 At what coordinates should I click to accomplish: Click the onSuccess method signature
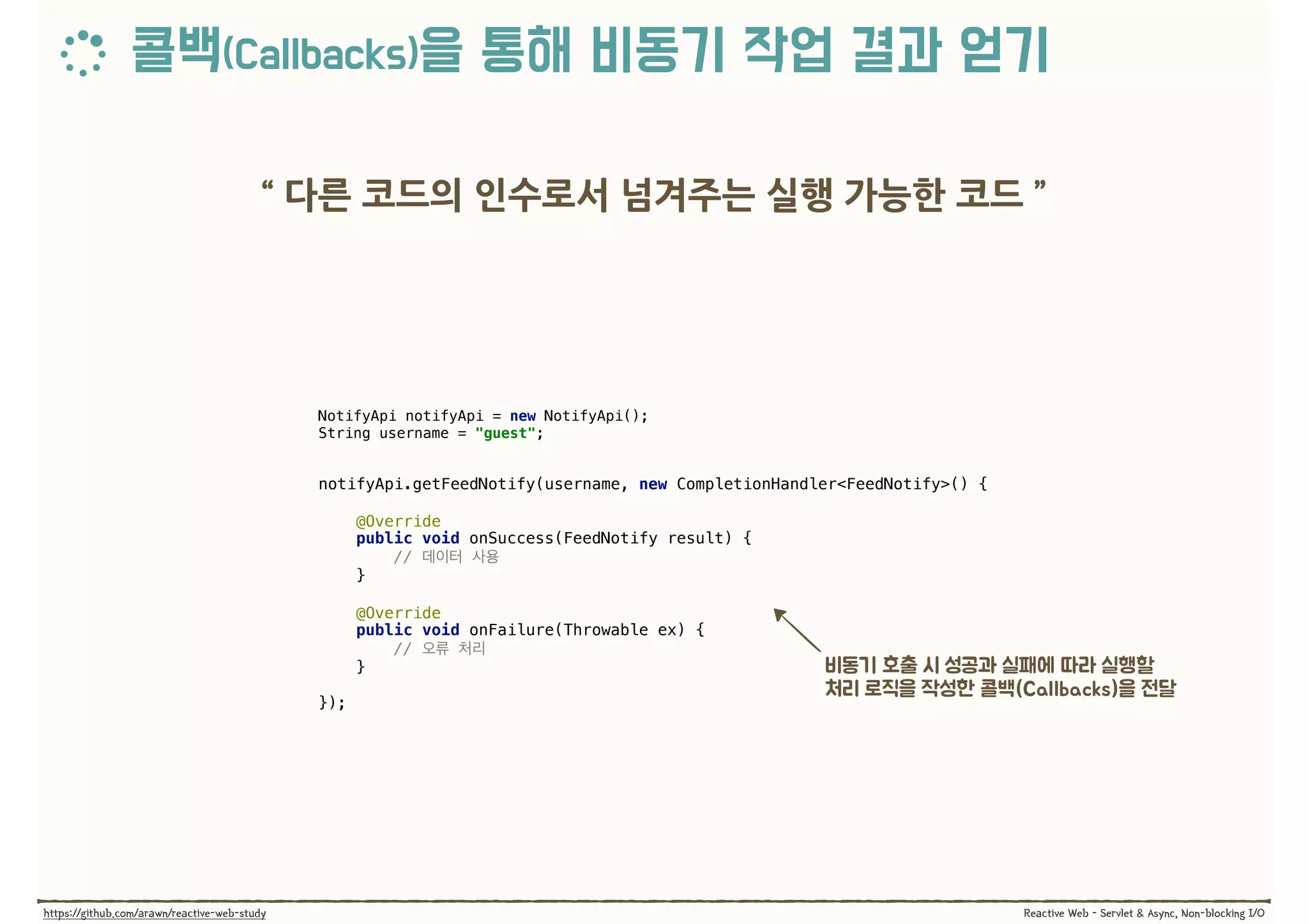pos(553,538)
